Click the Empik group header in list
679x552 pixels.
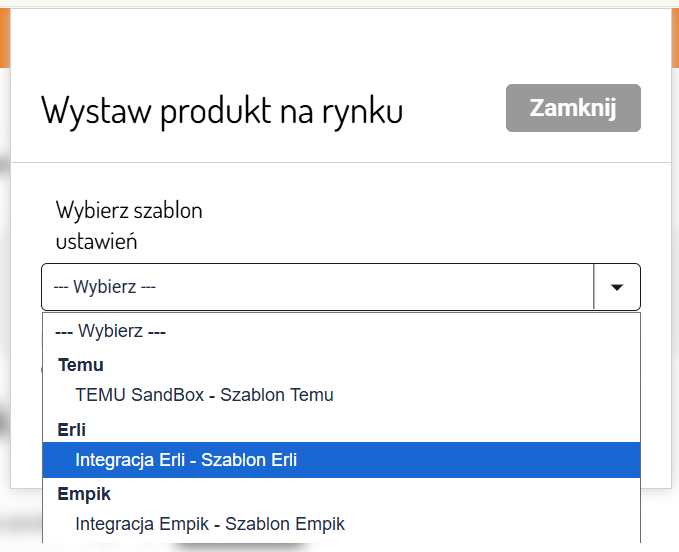click(x=84, y=493)
